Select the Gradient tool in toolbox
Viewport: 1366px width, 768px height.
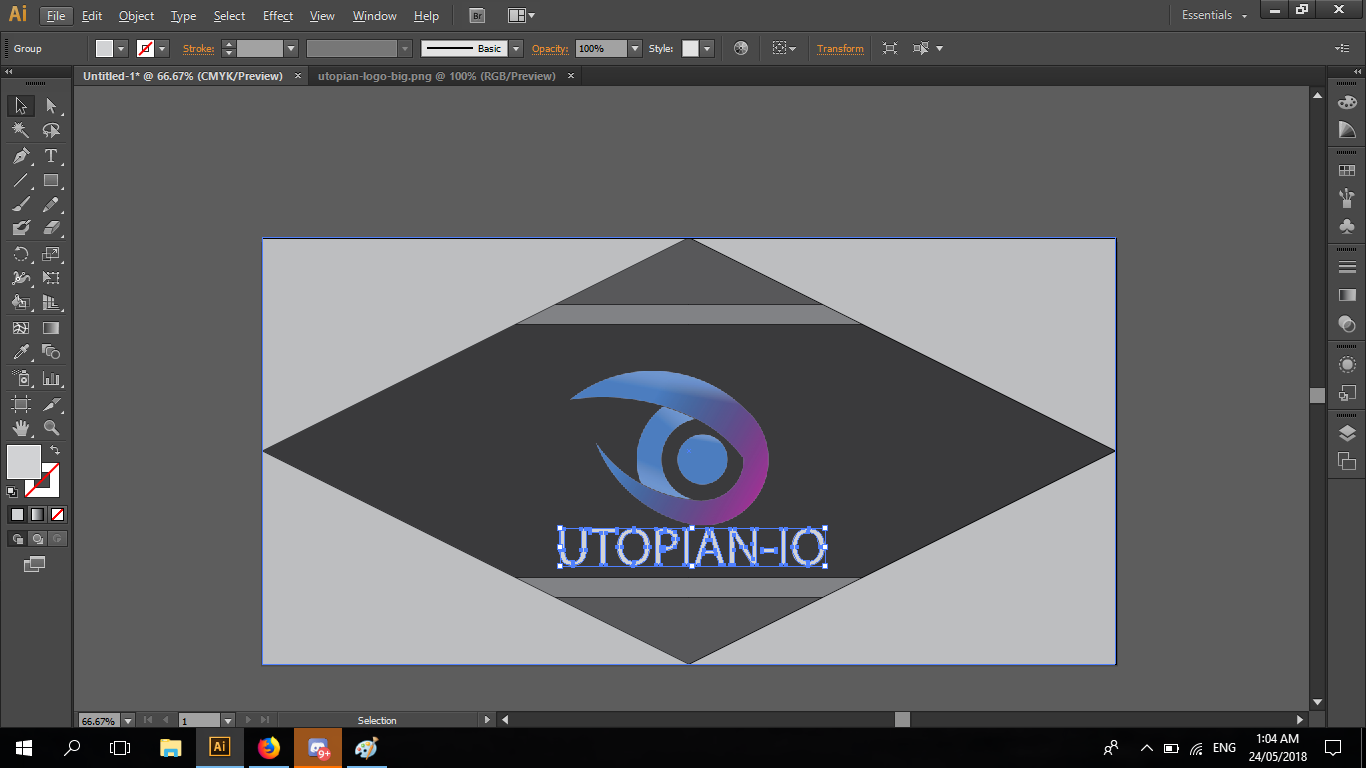(51, 327)
